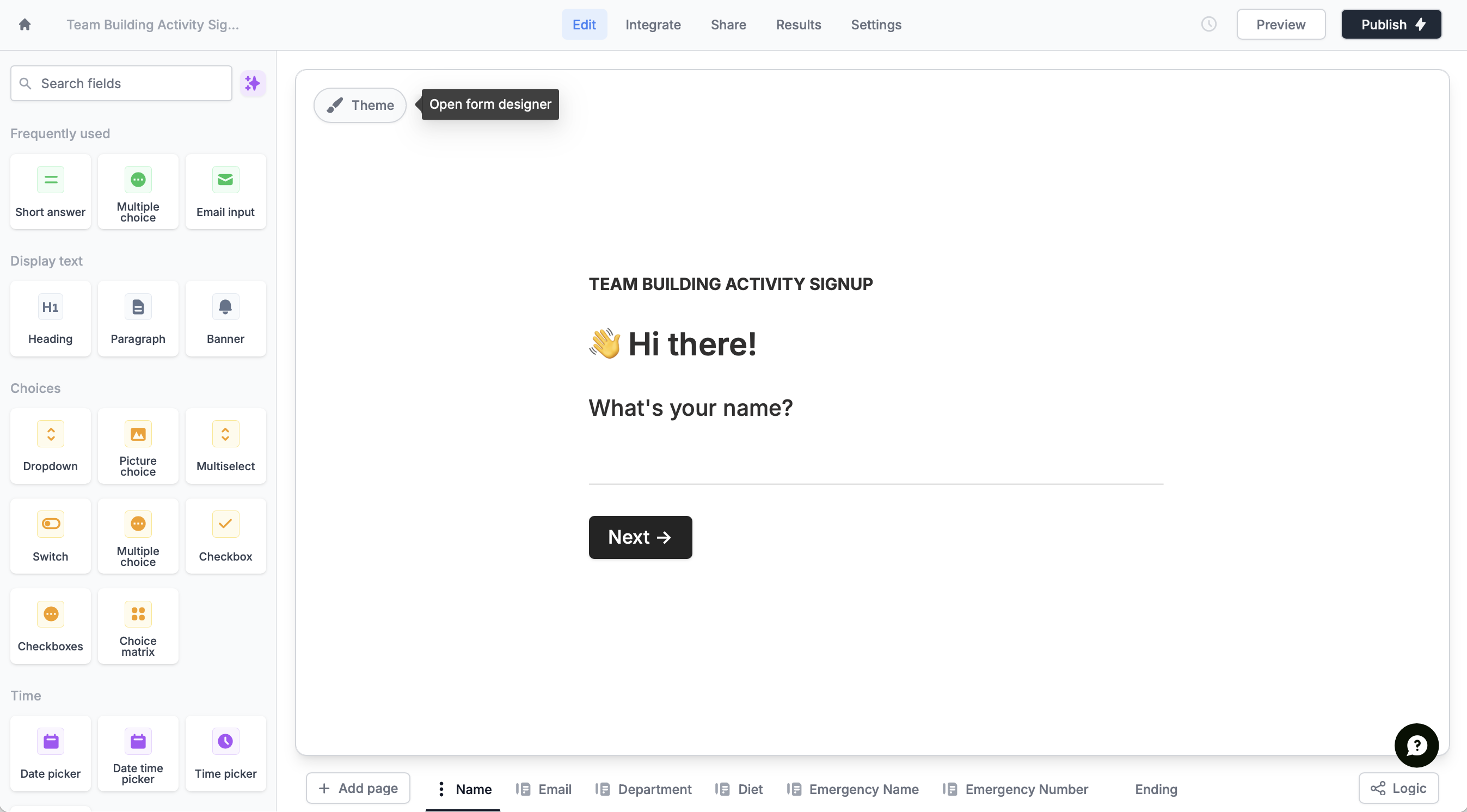Add a Time picker field

225,754
